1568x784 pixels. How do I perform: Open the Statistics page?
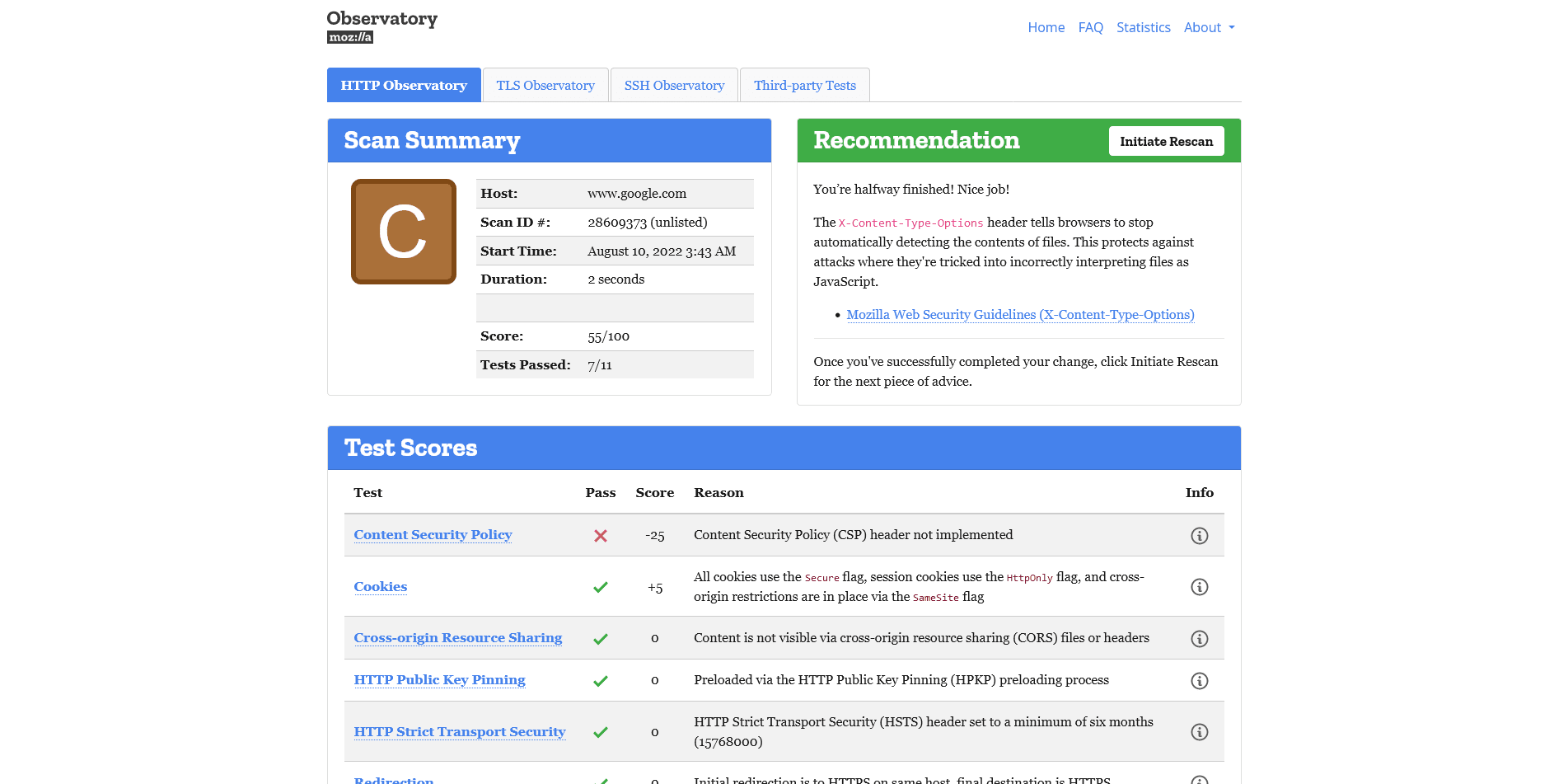point(1143,27)
